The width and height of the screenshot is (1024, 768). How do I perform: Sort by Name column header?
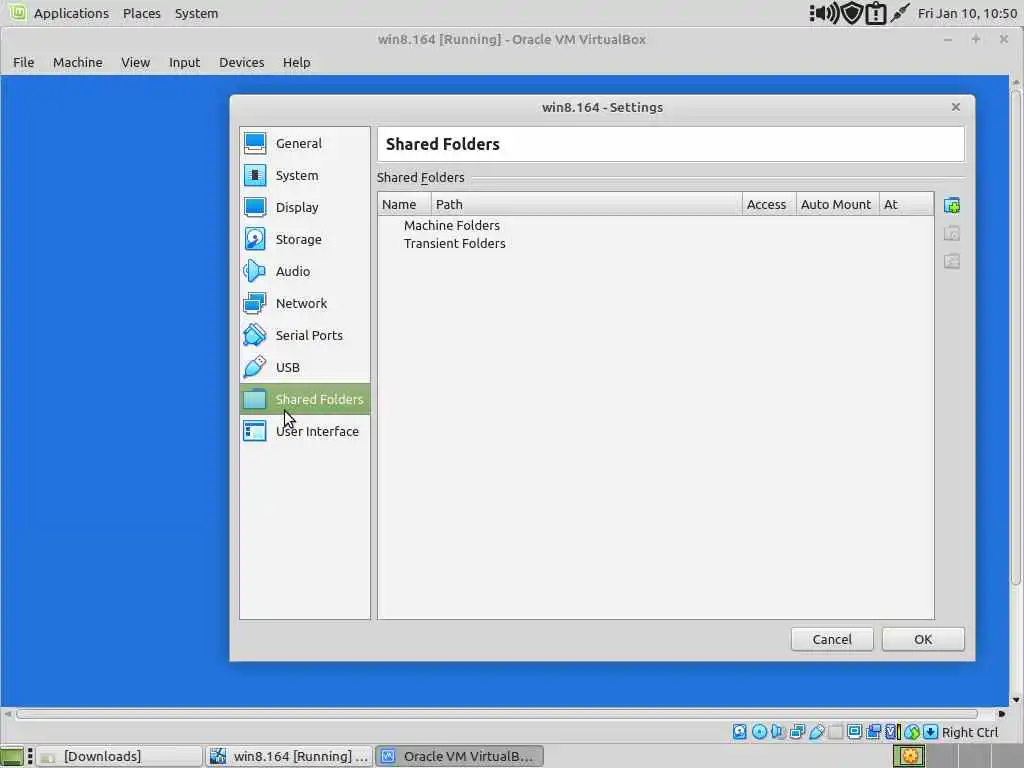(x=404, y=204)
